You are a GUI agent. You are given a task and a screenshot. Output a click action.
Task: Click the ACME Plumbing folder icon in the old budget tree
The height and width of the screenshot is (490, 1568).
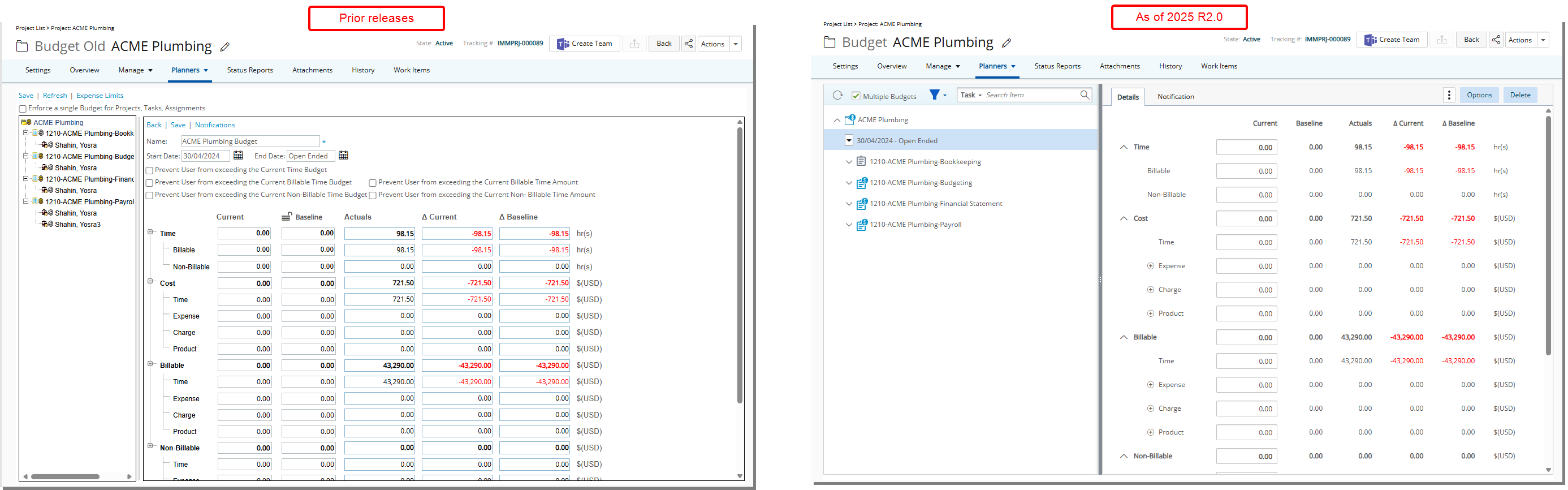pos(26,122)
